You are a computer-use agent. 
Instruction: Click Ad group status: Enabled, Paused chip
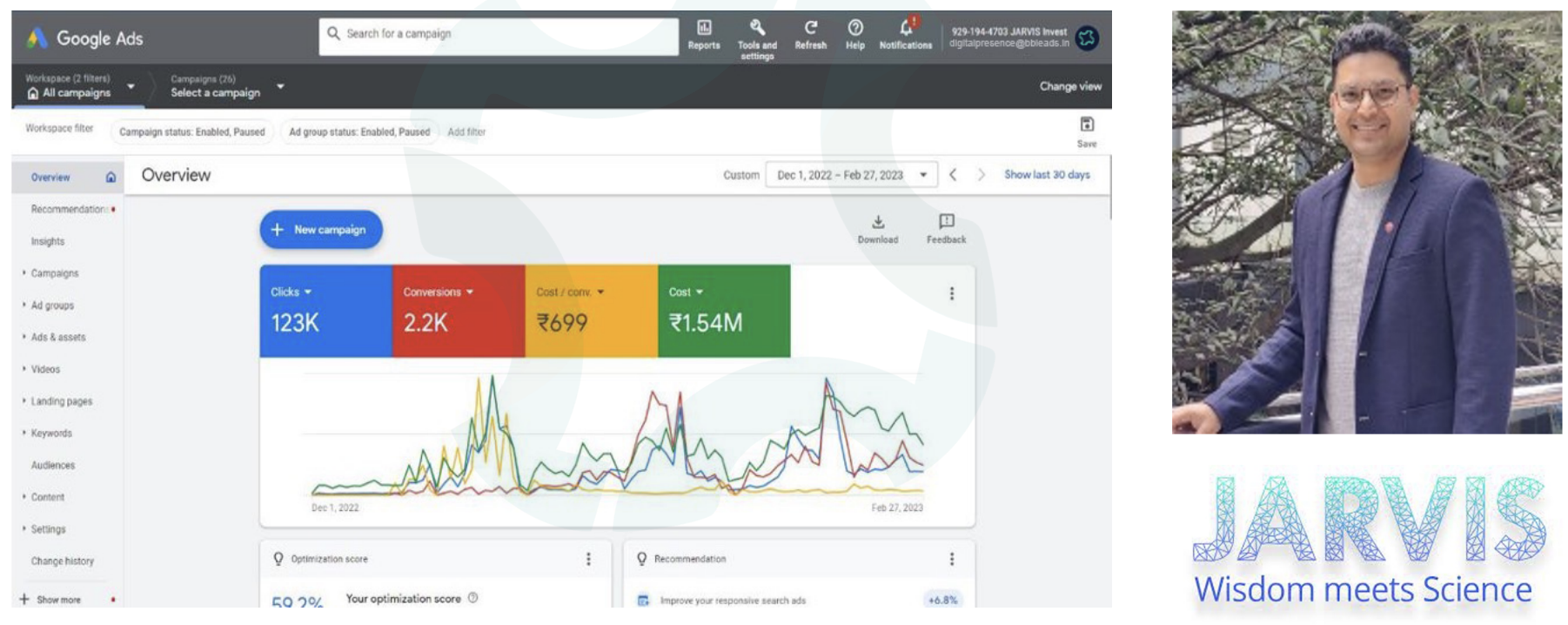coord(359,132)
